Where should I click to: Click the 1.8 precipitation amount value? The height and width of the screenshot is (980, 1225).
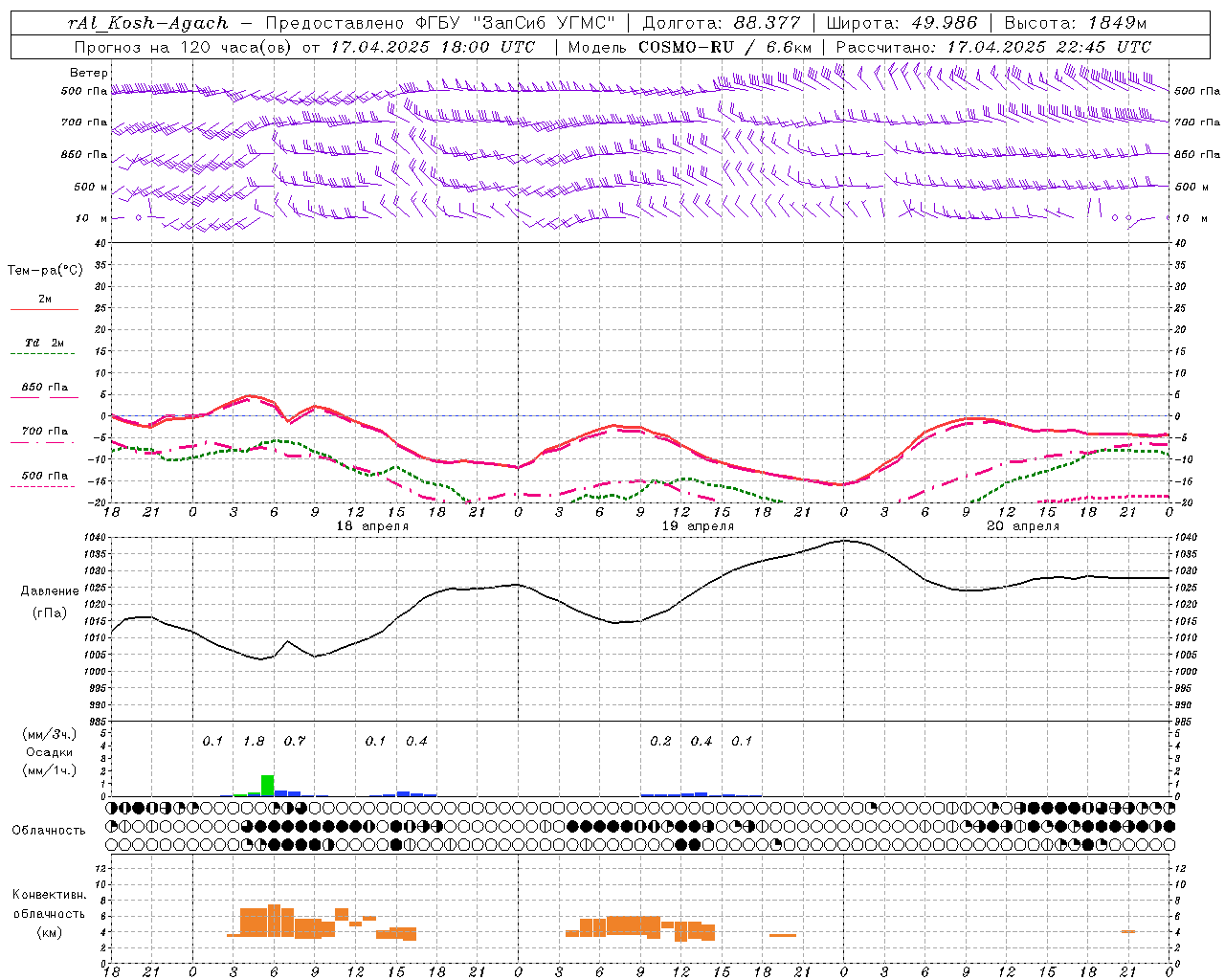tap(254, 742)
